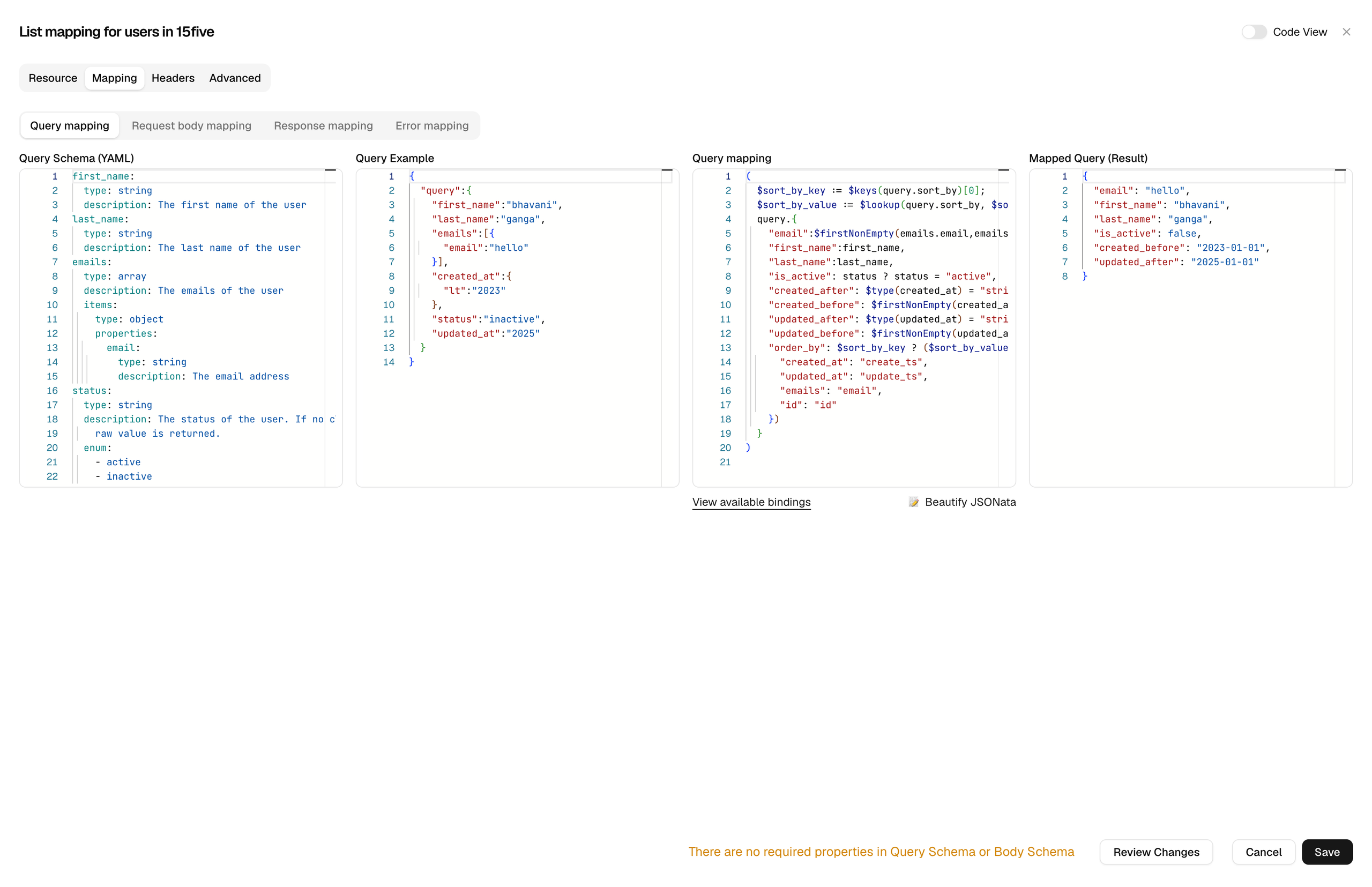Switch to Request body mapping
Image resolution: width=1372 pixels, height=887 pixels.
coord(191,125)
